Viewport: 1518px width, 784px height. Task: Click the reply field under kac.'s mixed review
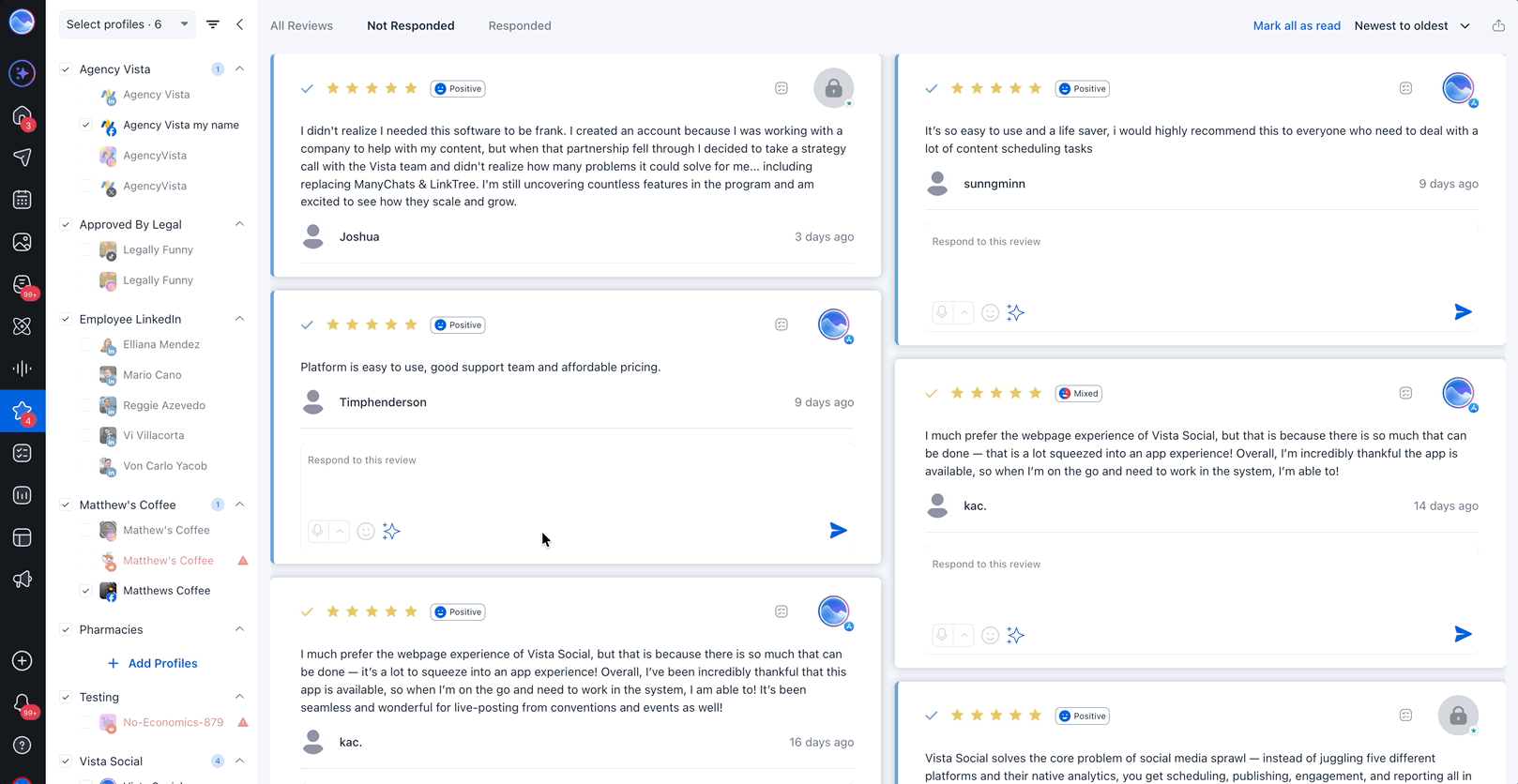coord(1201,584)
